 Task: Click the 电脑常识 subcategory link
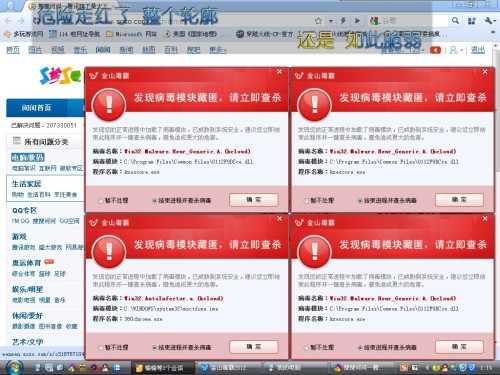tap(23, 168)
